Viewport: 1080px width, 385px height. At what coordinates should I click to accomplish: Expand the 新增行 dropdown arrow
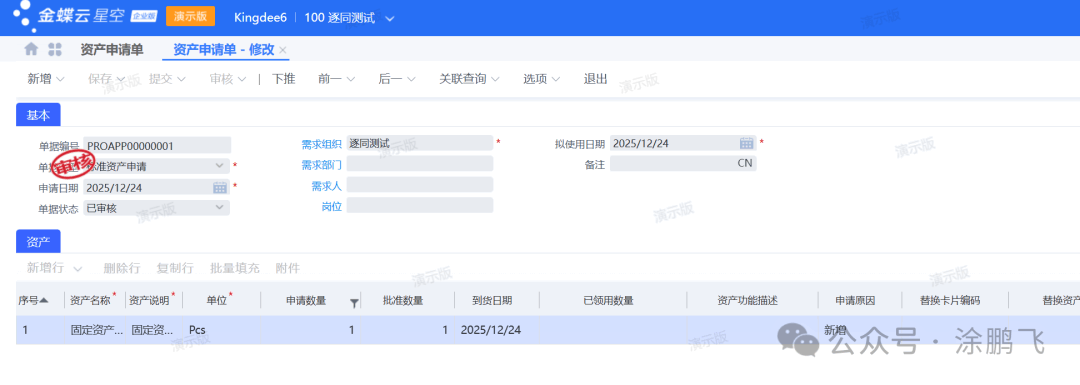point(77,268)
